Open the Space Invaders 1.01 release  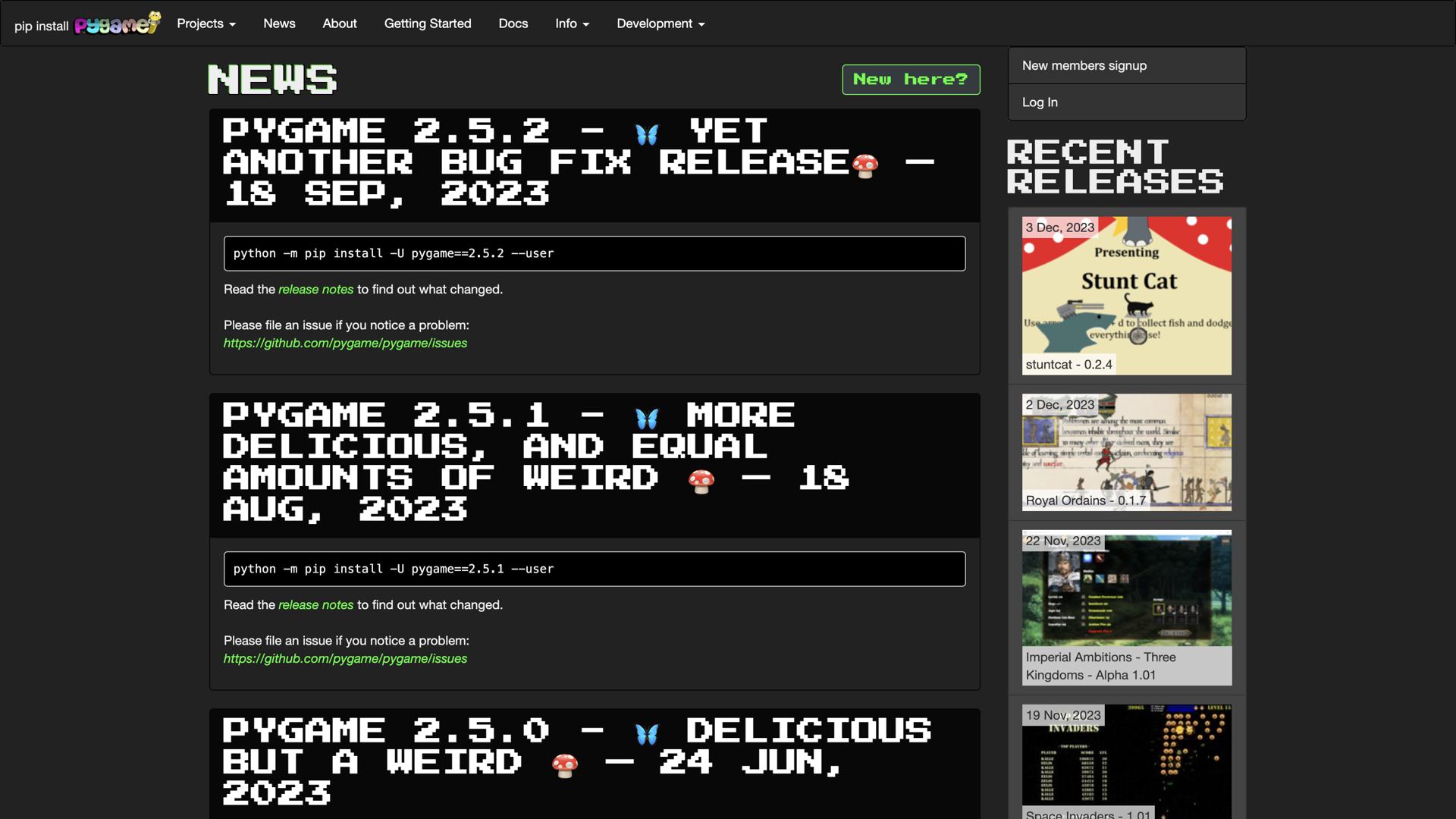(x=1125, y=758)
